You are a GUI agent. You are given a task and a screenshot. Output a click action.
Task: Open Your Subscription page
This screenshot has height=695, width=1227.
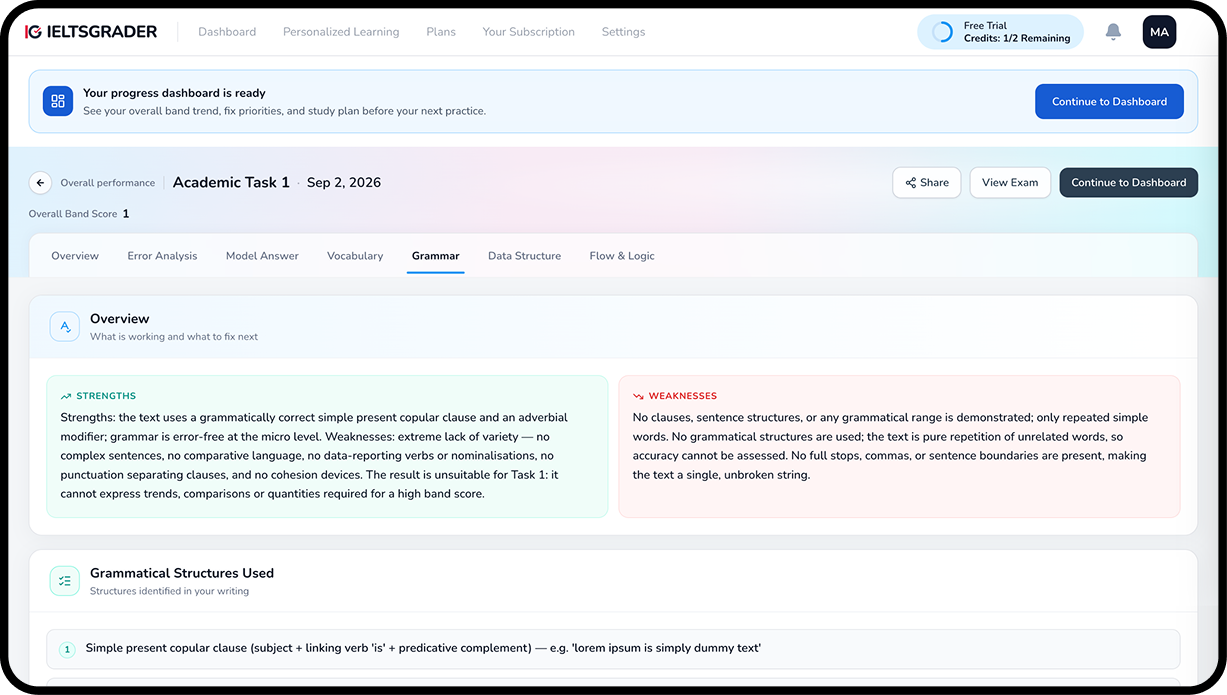pyautogui.click(x=528, y=32)
